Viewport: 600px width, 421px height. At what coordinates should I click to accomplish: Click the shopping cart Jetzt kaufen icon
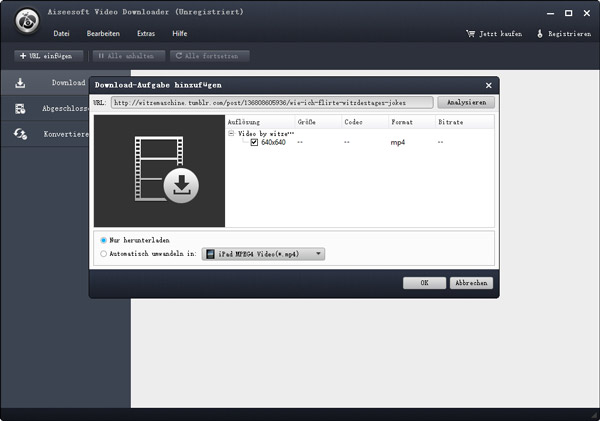coord(470,33)
